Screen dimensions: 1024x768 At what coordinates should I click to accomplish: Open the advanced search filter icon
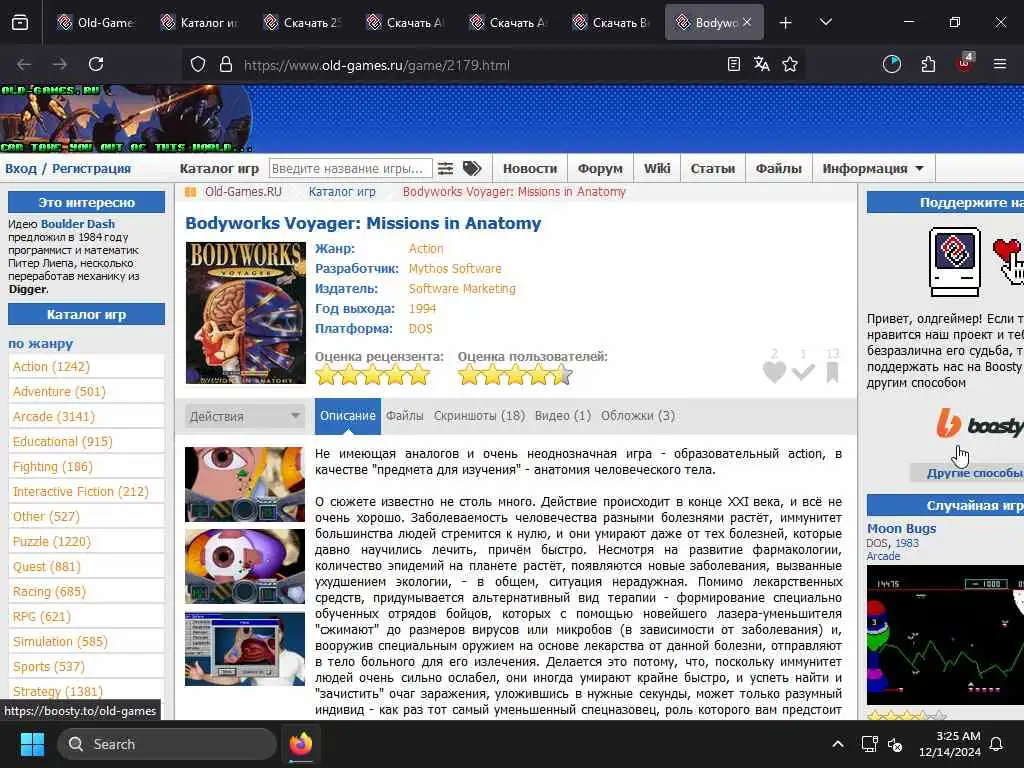pos(445,168)
